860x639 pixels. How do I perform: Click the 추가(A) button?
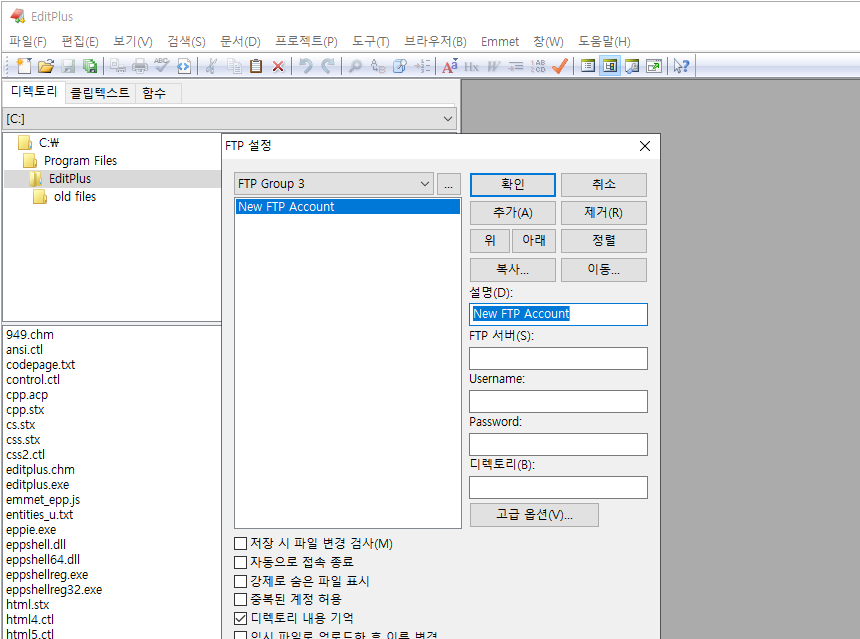coord(512,213)
